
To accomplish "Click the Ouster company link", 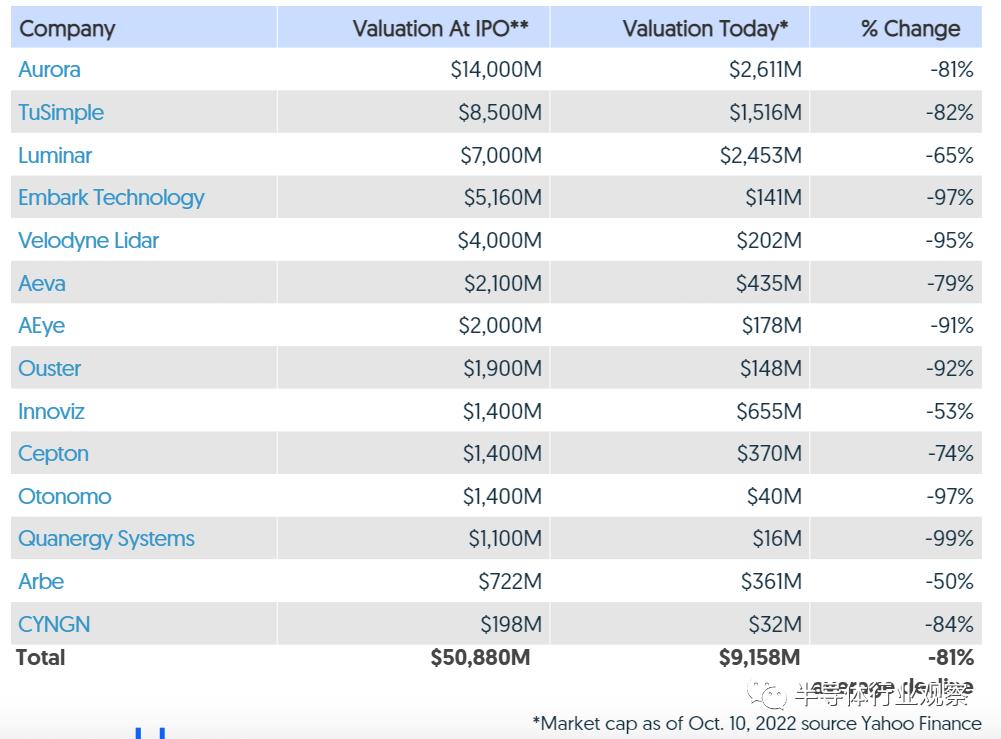I will click(x=50, y=369).
